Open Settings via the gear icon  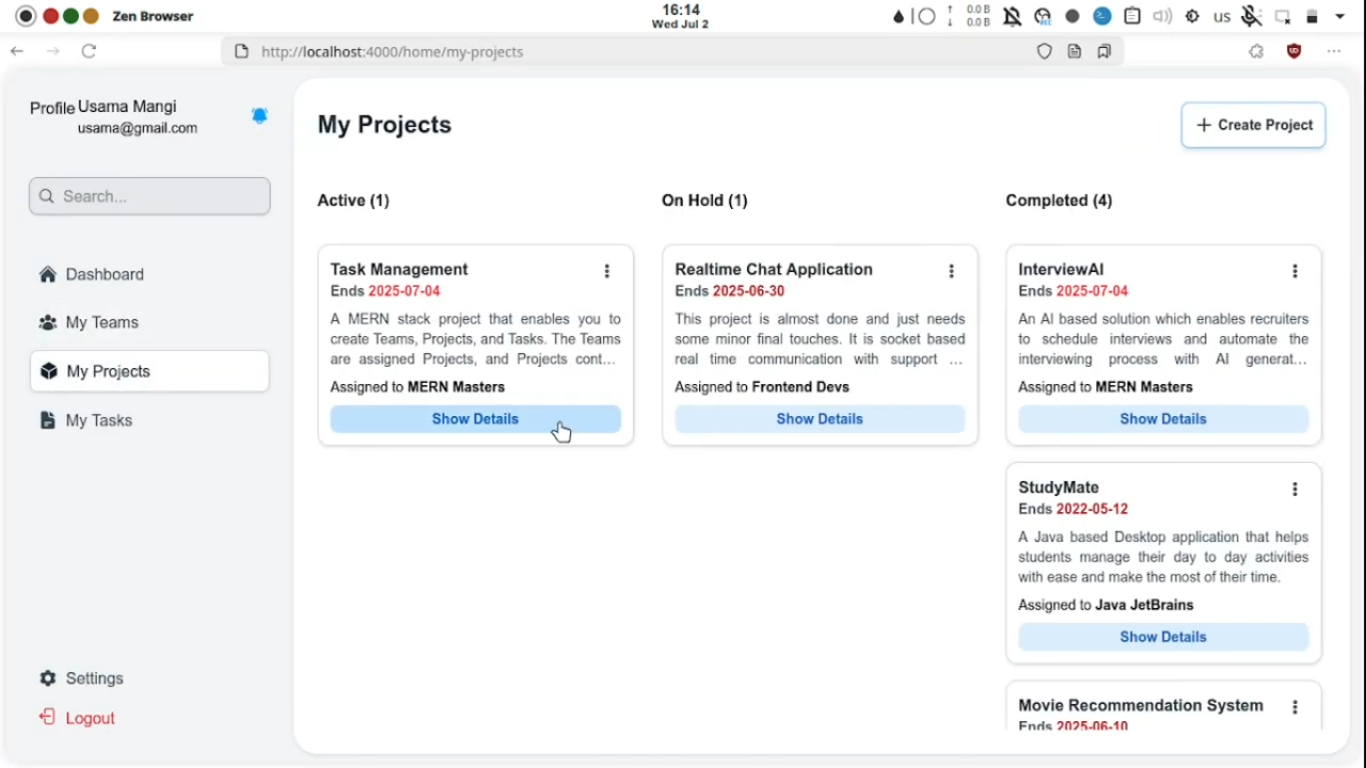pyautogui.click(x=47, y=678)
